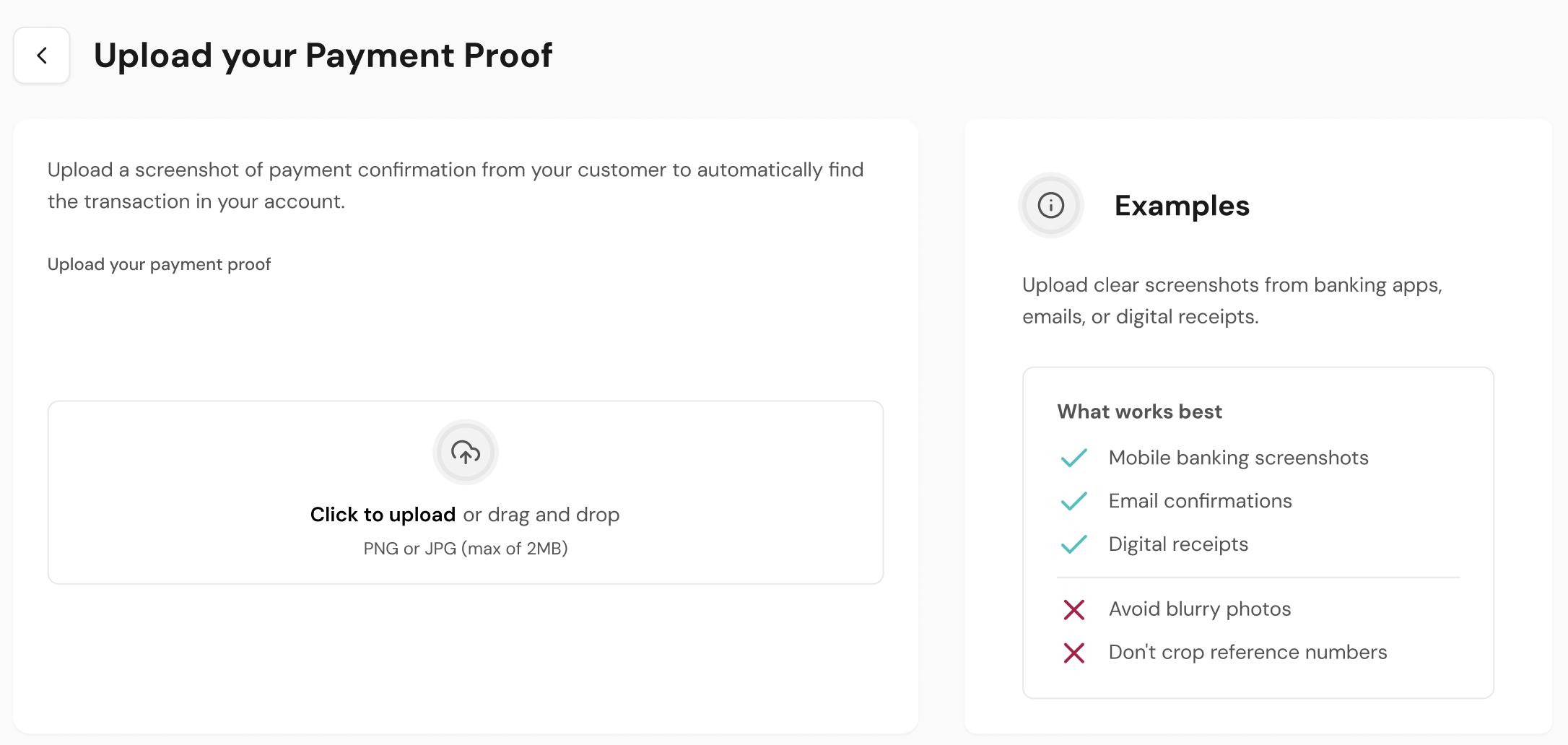Click the Examples info icon
The height and width of the screenshot is (745, 1568).
coord(1051,206)
